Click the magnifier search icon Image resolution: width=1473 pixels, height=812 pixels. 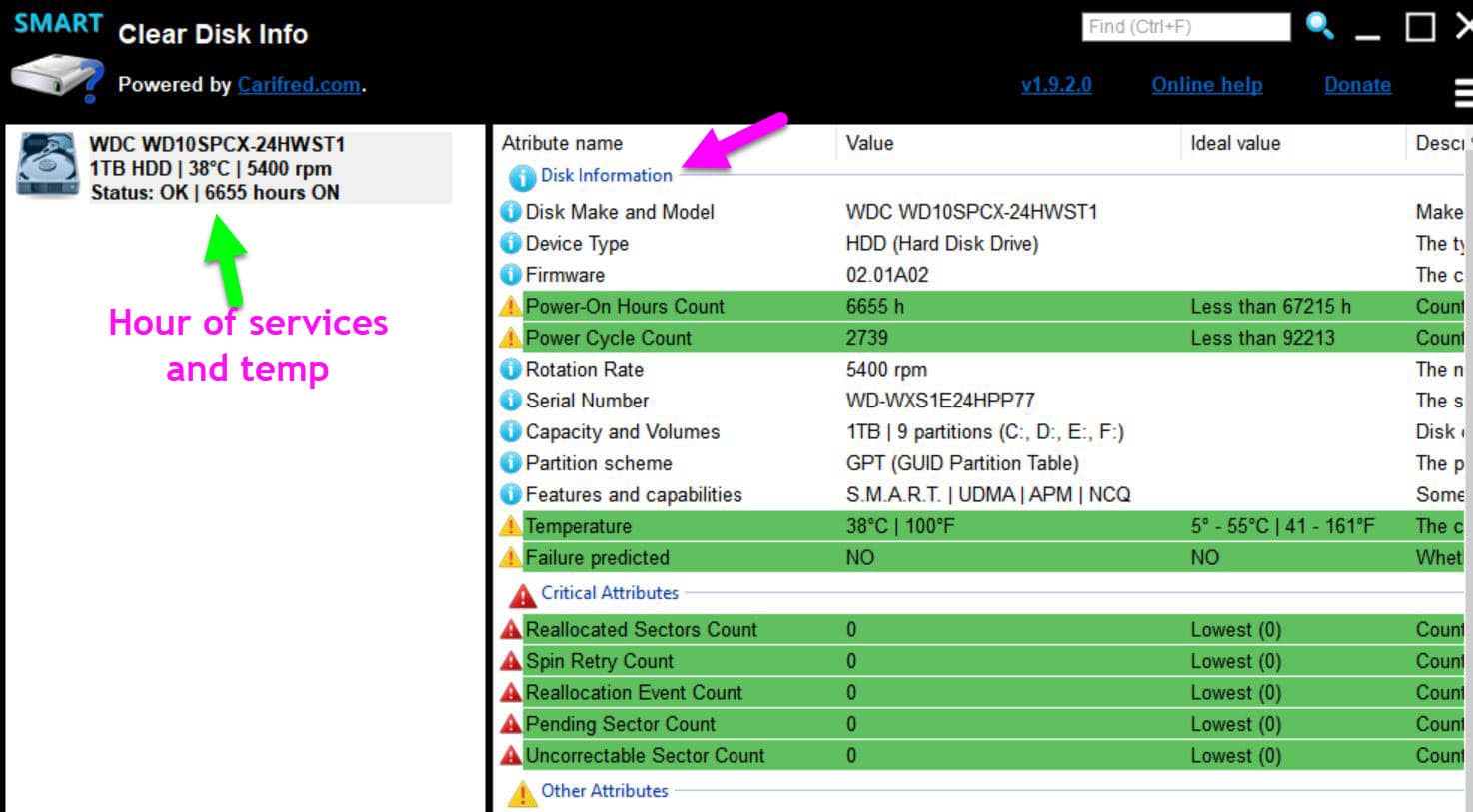click(x=1320, y=27)
